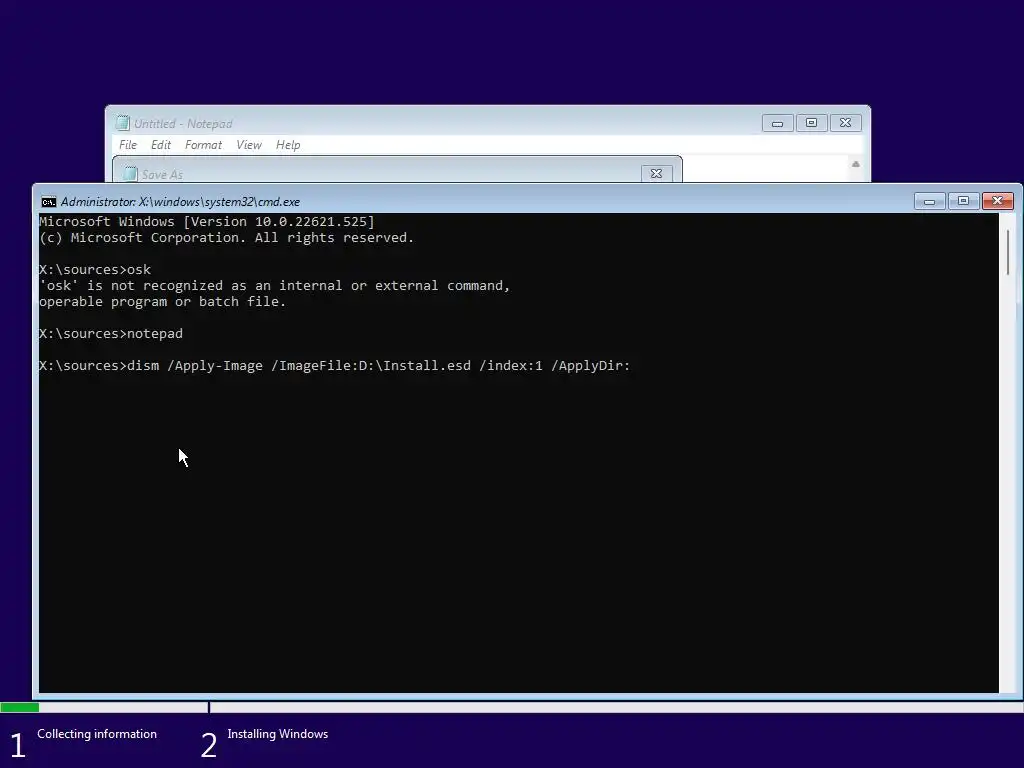
Task: Click Notepad's scroll up arrow
Action: [x=856, y=164]
